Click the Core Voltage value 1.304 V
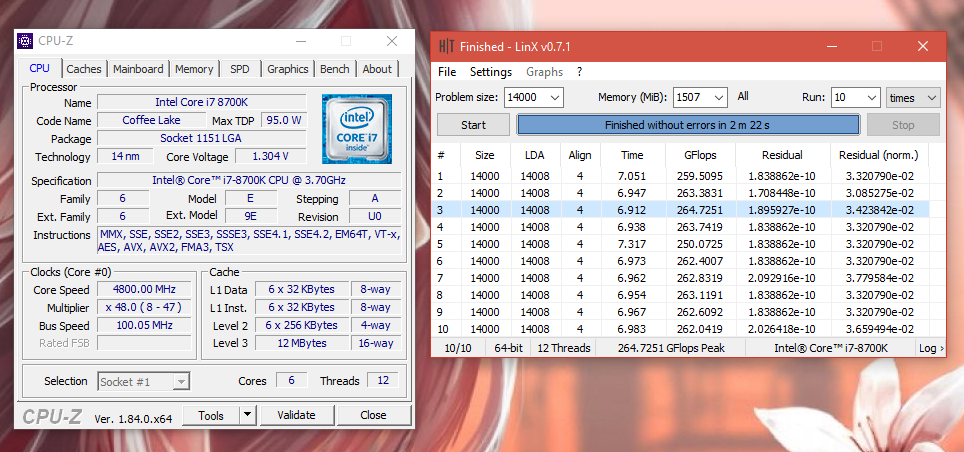 270,156
